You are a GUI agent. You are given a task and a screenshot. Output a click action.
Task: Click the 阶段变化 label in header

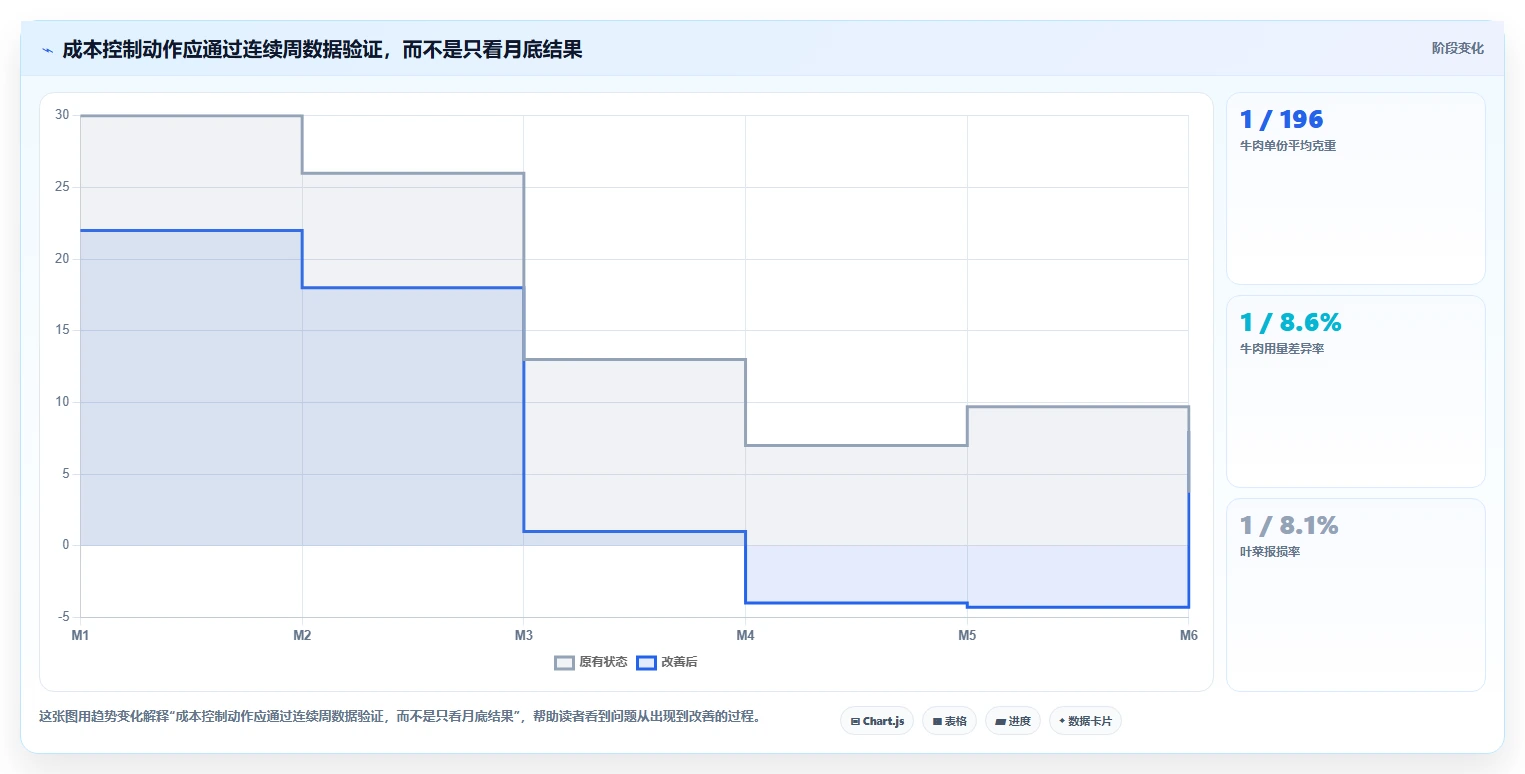click(x=1457, y=48)
